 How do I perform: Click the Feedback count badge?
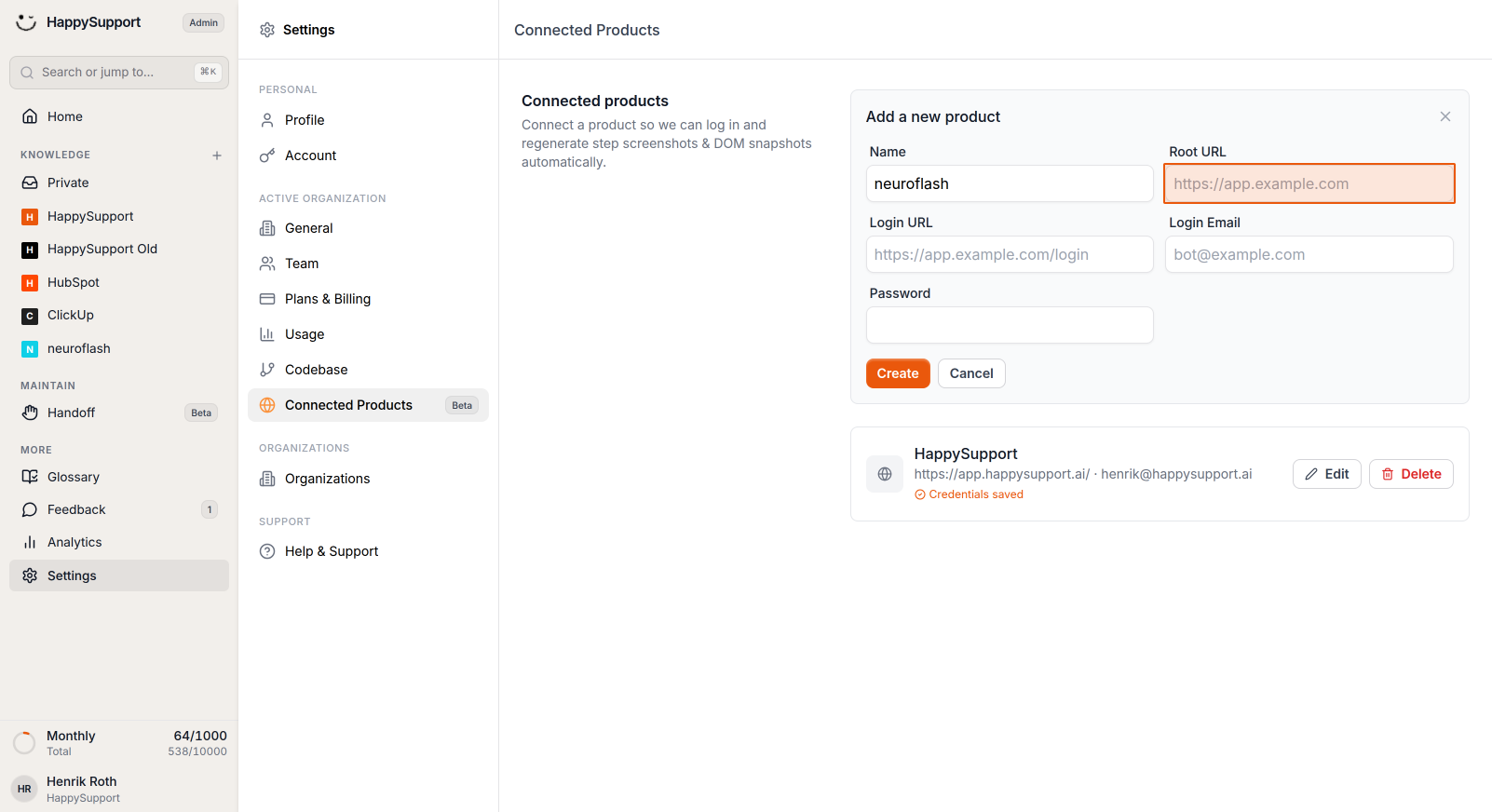pyautogui.click(x=210, y=509)
